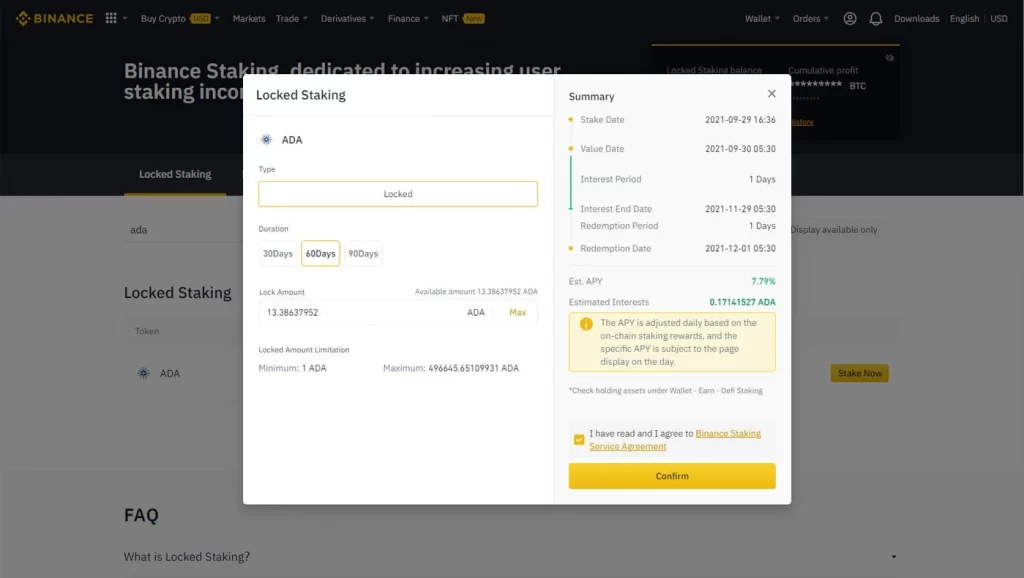Open the Orders dropdown

(x=810, y=18)
